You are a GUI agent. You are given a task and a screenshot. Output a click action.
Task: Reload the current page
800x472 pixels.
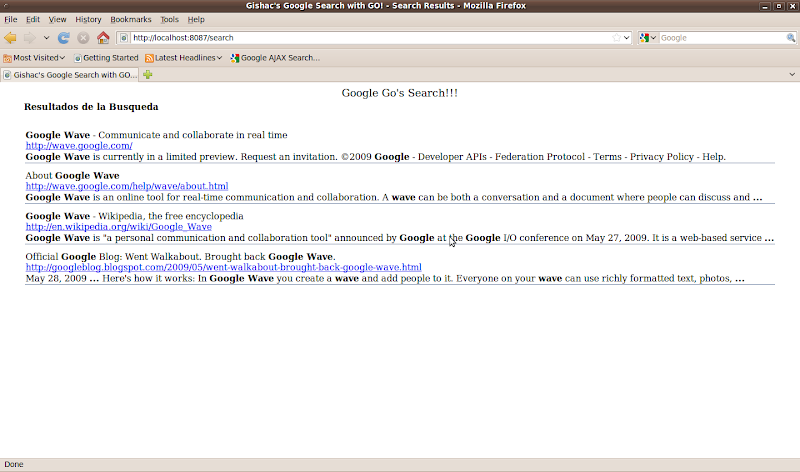[x=63, y=38]
